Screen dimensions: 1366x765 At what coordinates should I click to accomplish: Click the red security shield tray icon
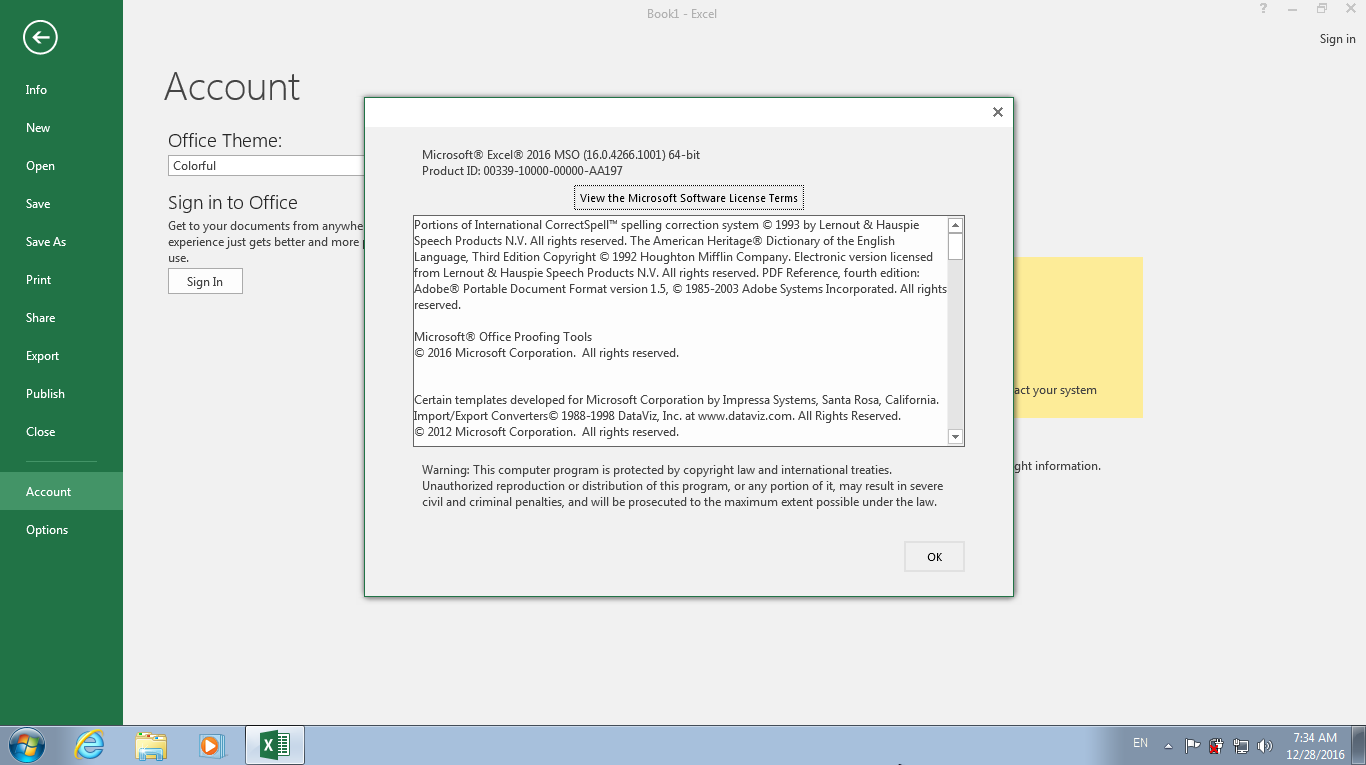[x=1216, y=746]
